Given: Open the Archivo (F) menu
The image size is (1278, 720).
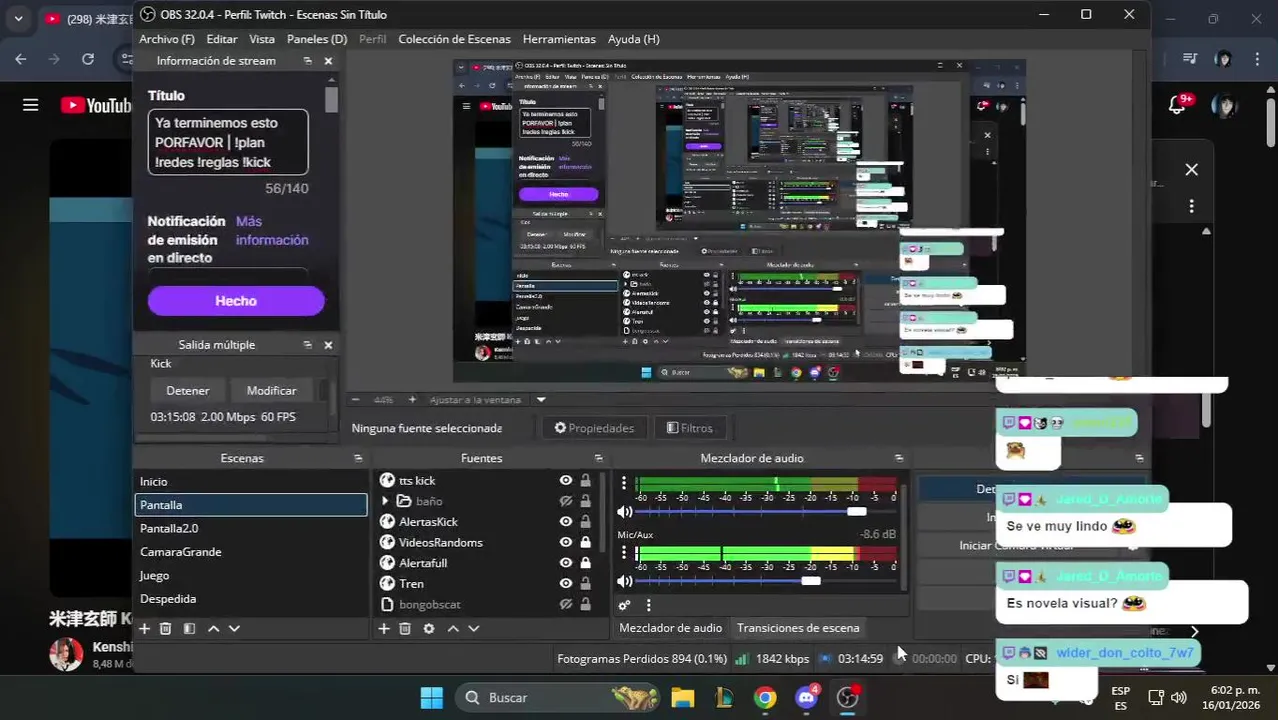Looking at the screenshot, I should (167, 39).
